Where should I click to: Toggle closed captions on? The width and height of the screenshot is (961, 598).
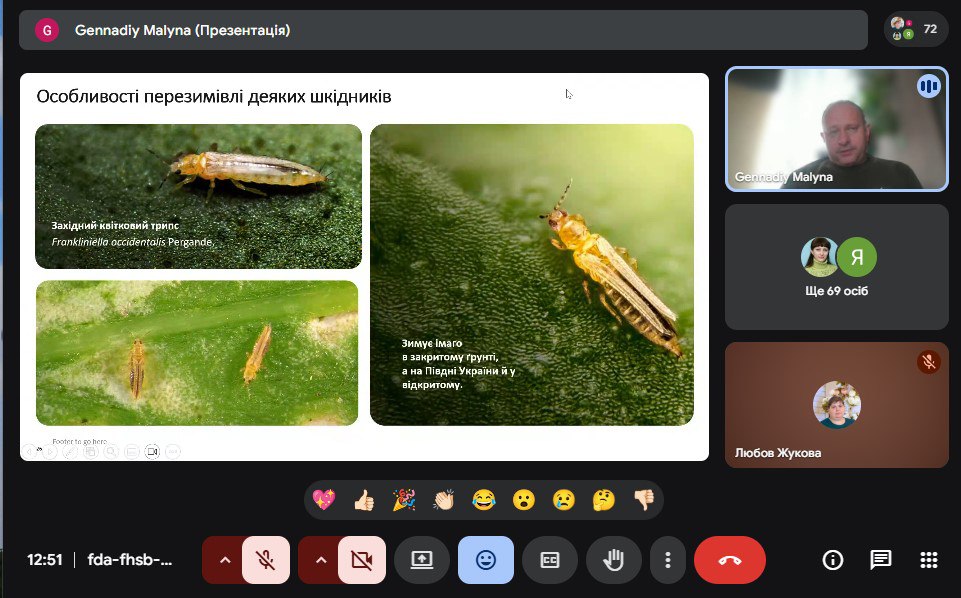coord(549,560)
